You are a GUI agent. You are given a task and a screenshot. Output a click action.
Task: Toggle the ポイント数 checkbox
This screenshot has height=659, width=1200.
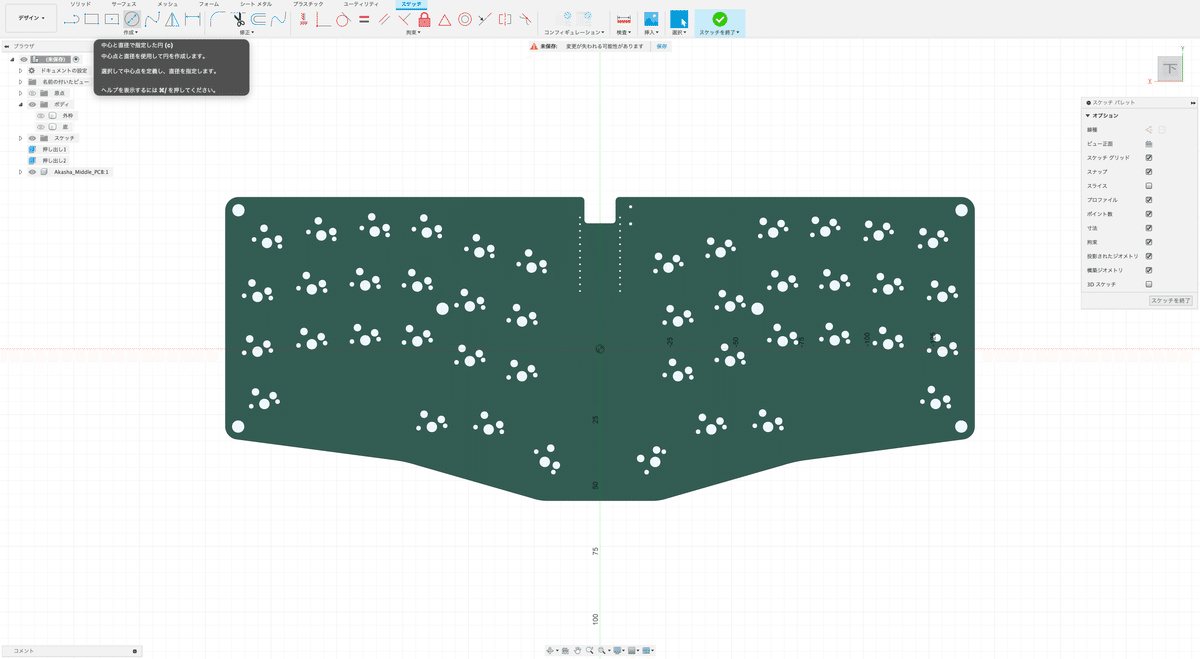[1149, 214]
